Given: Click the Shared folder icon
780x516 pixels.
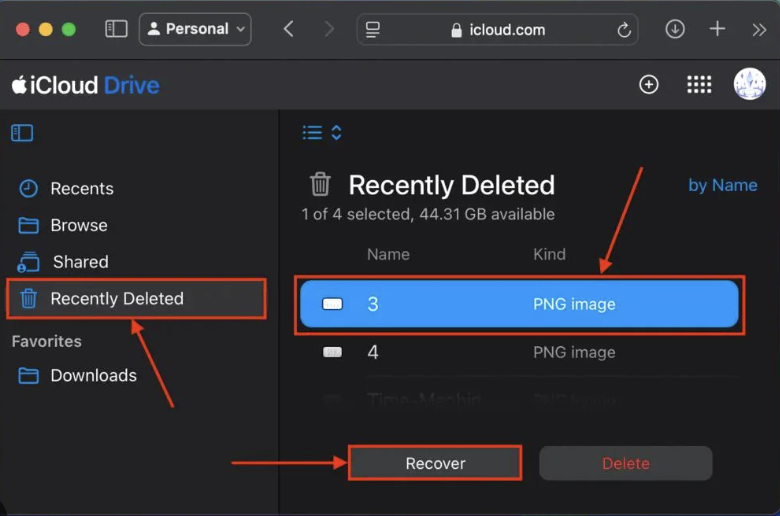Looking at the screenshot, I should coord(28,262).
